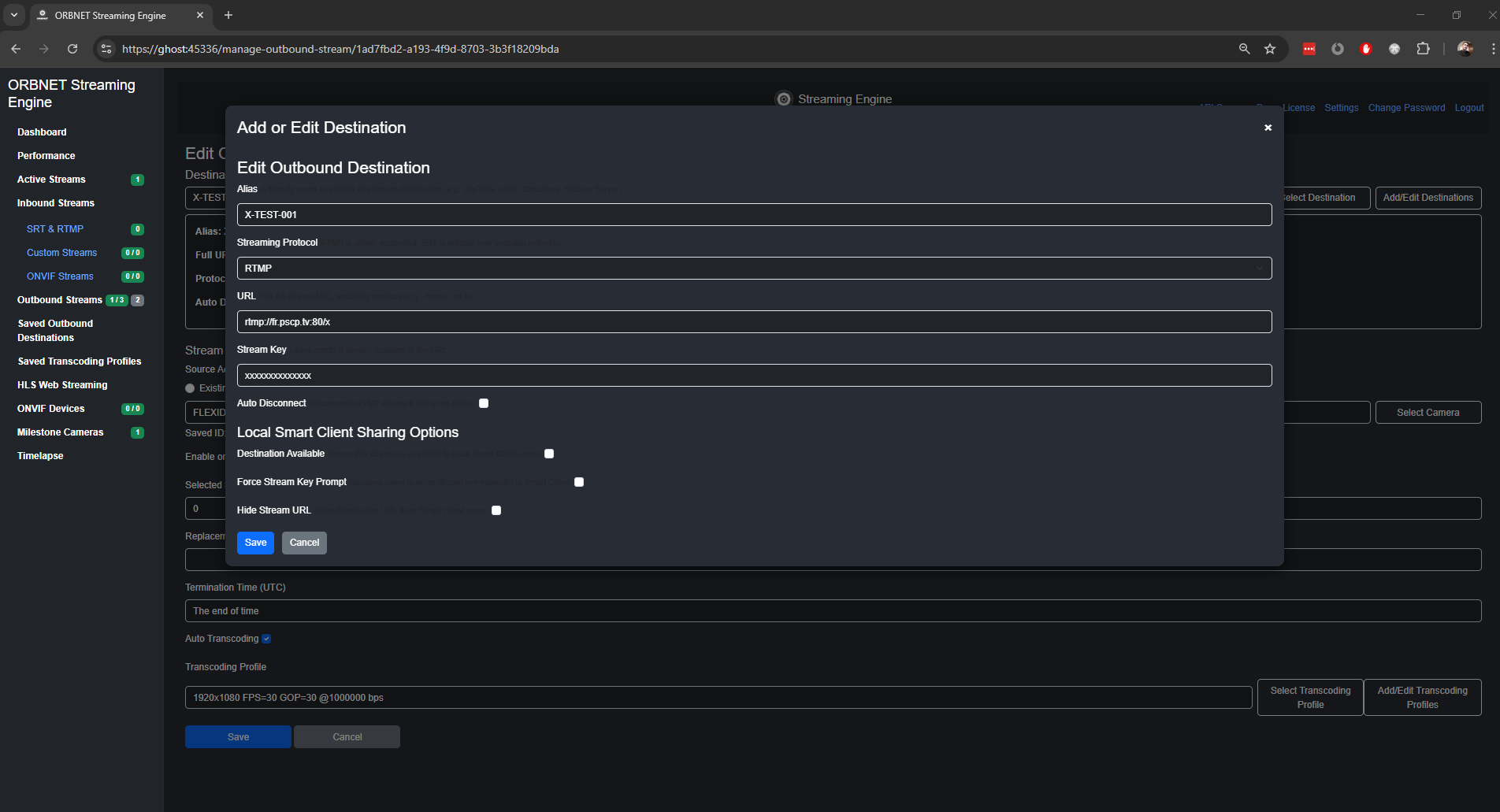Viewport: 1500px width, 812px height.
Task: Click the browser reload icon
Action: coord(72,49)
